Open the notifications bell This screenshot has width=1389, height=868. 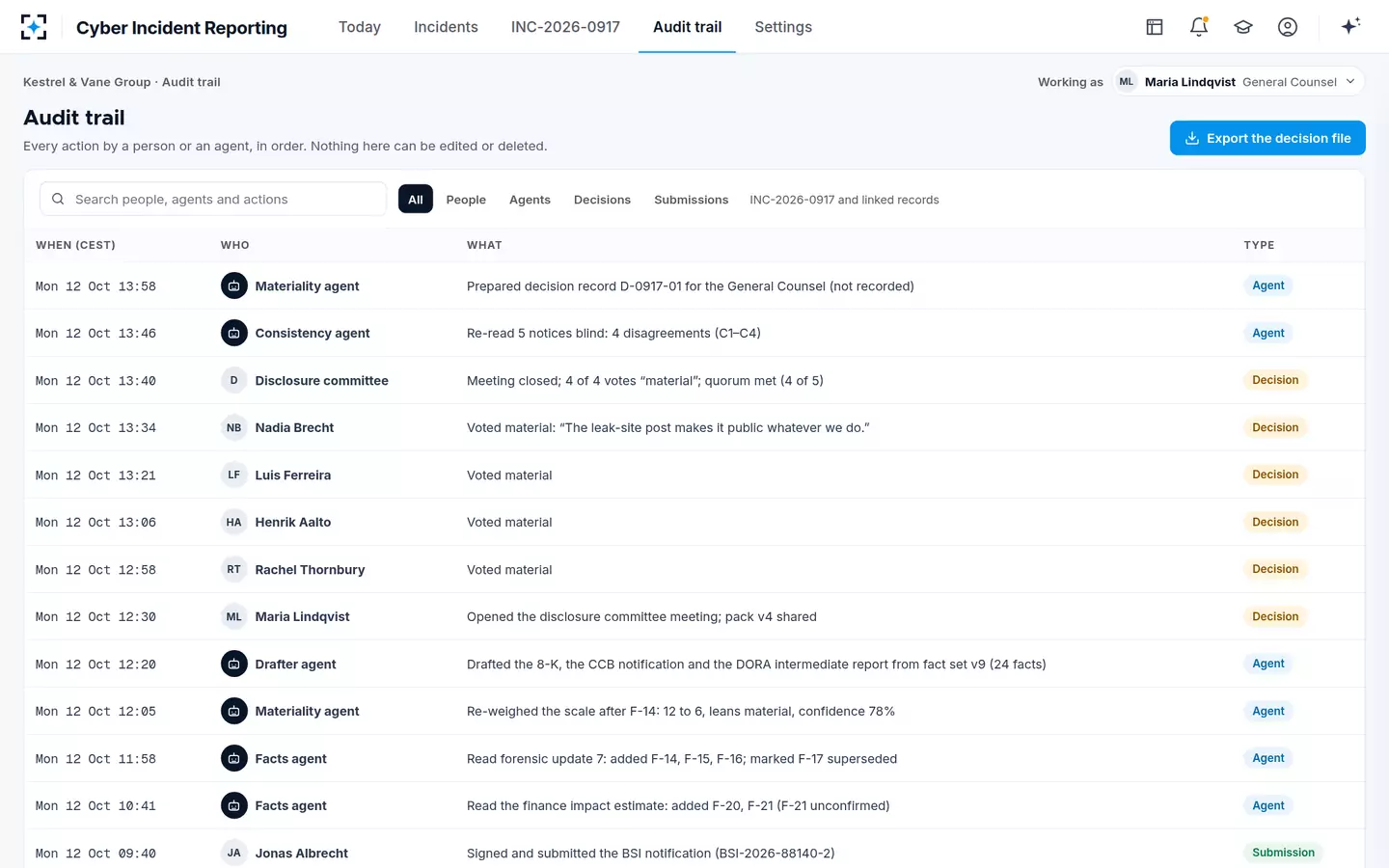click(1199, 27)
